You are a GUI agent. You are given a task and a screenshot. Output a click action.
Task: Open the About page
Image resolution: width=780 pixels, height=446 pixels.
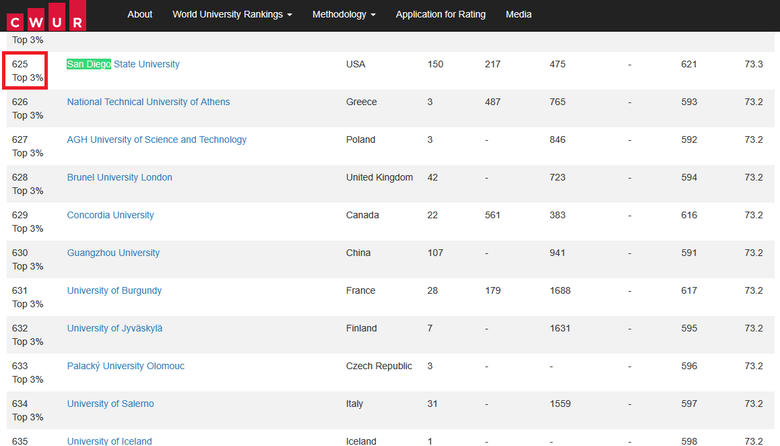[x=140, y=14]
